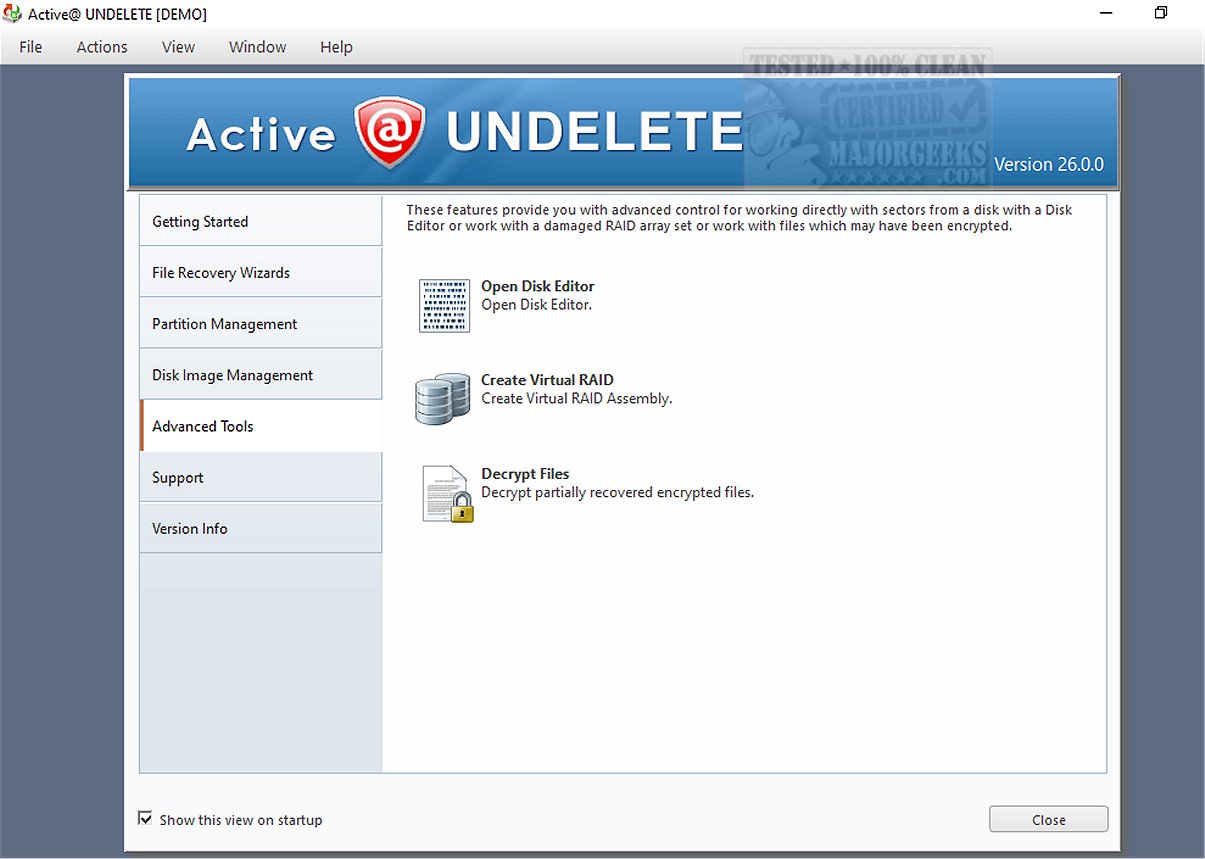Click the Version 26.0.0 label
The image size is (1205, 859).
(1049, 164)
